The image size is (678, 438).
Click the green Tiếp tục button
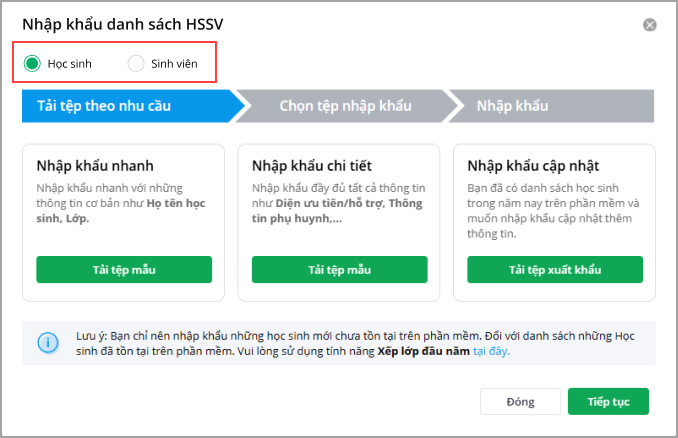click(608, 401)
